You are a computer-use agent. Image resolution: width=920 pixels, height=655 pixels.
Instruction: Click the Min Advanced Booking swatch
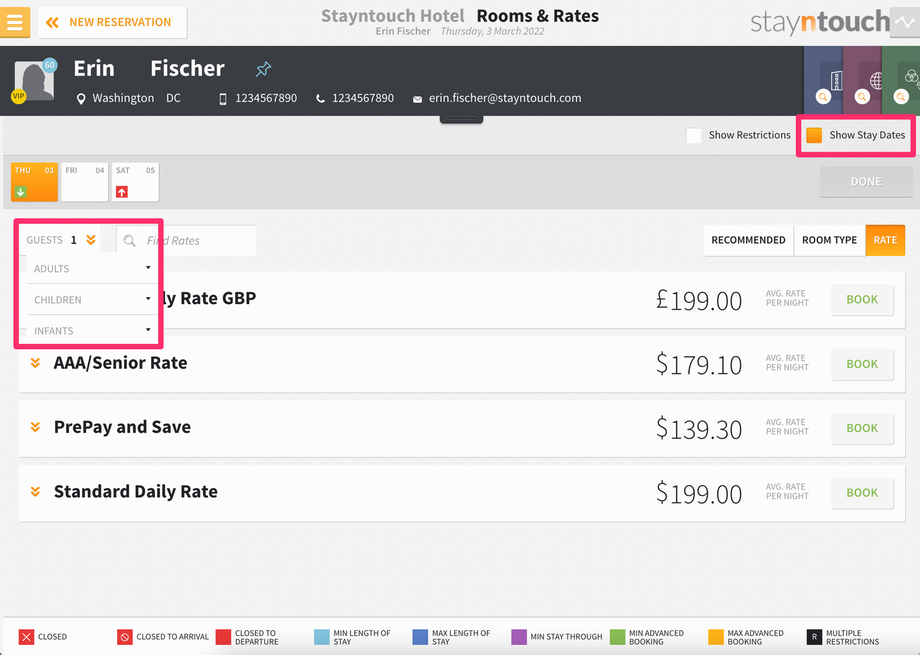617,637
